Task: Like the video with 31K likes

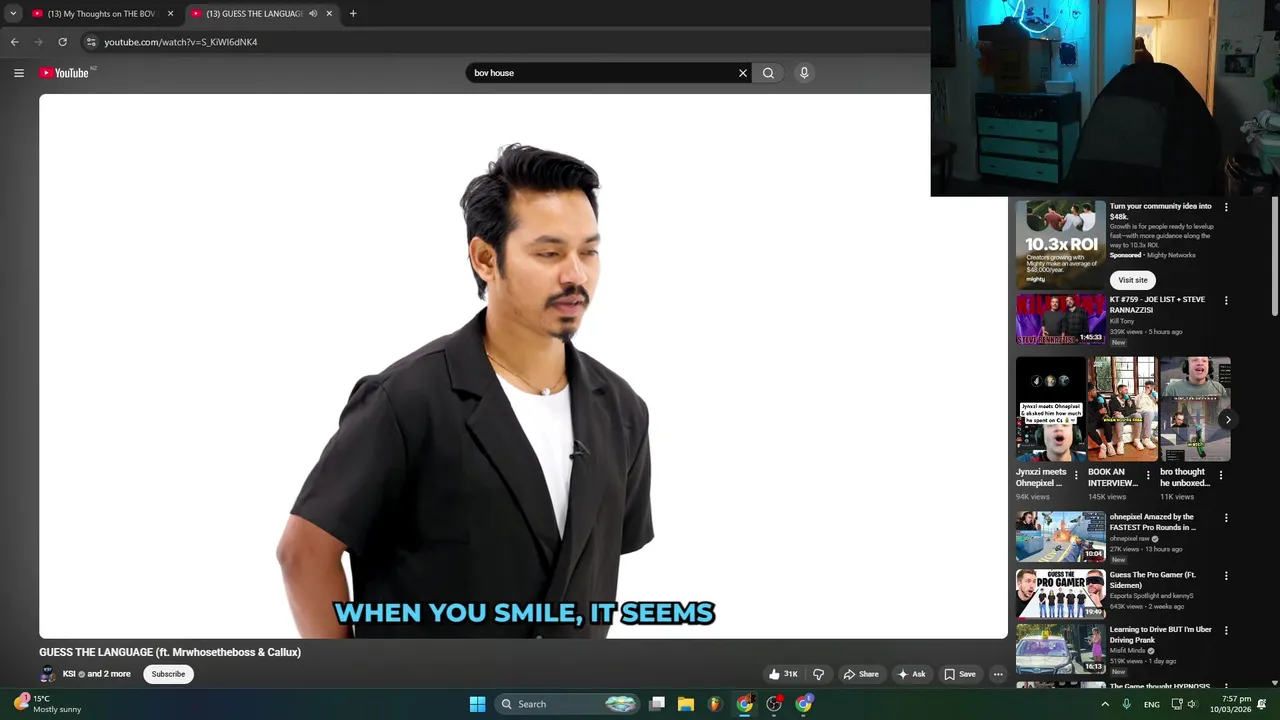Action: point(783,674)
